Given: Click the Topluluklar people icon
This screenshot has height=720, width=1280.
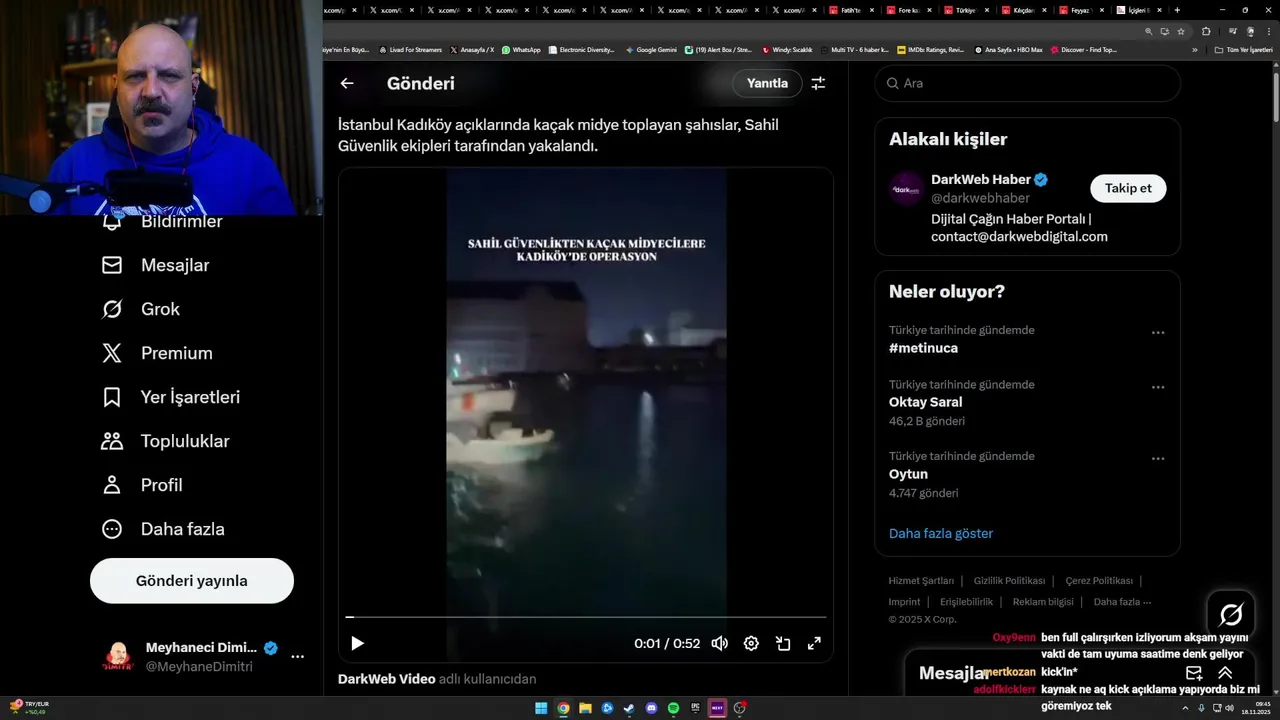Looking at the screenshot, I should click(112, 441).
